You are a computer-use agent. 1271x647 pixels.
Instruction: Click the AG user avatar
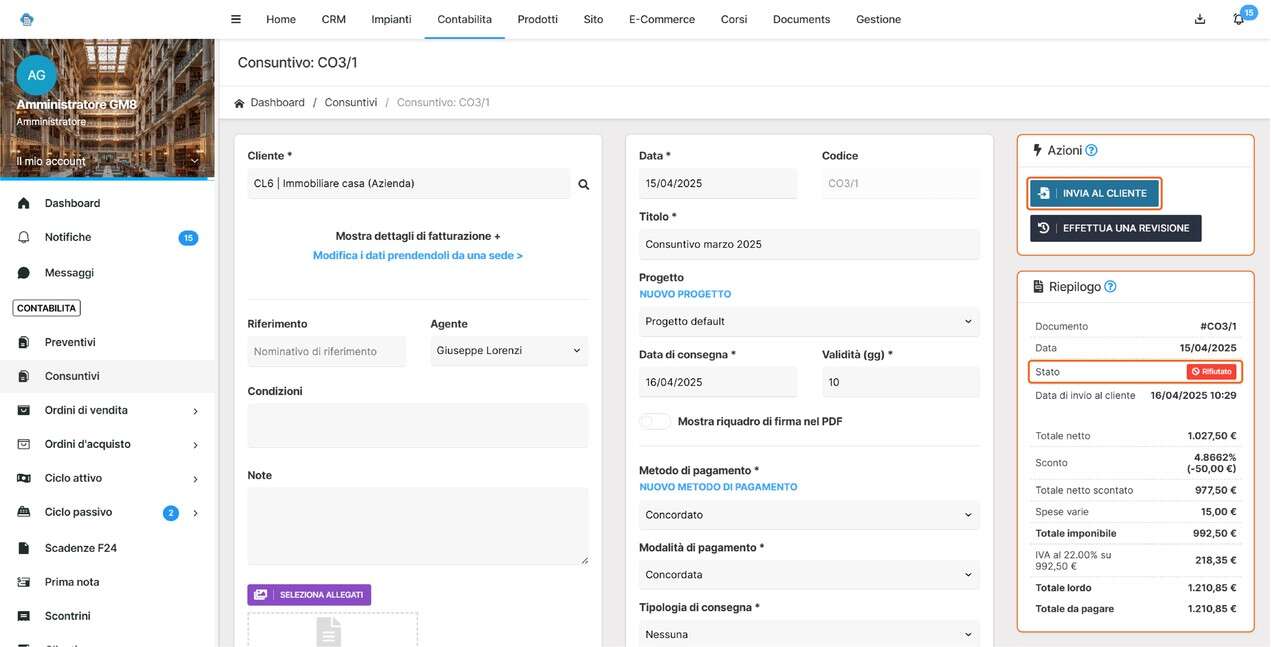(37, 75)
